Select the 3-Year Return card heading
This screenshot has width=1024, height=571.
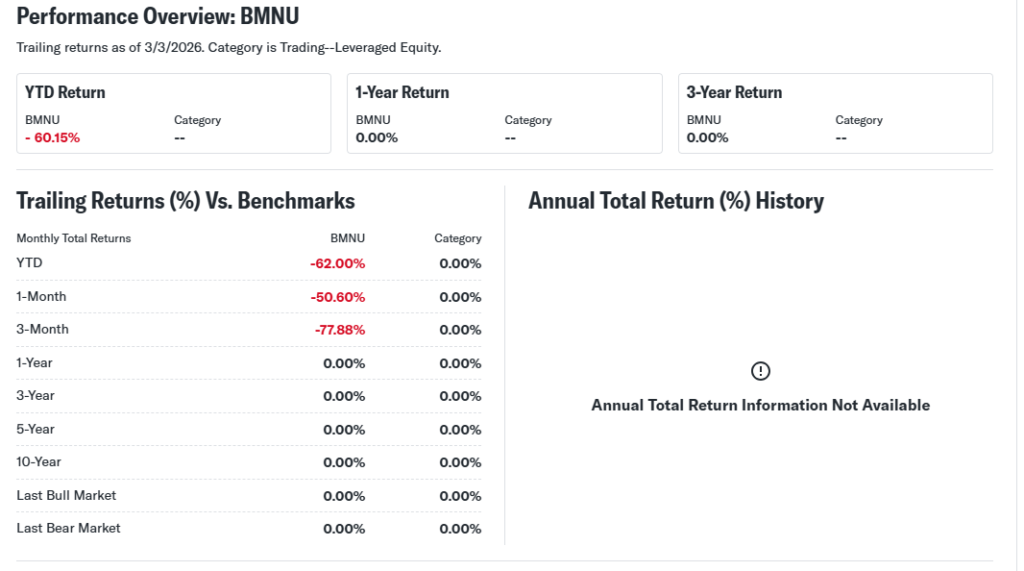[x=734, y=92]
